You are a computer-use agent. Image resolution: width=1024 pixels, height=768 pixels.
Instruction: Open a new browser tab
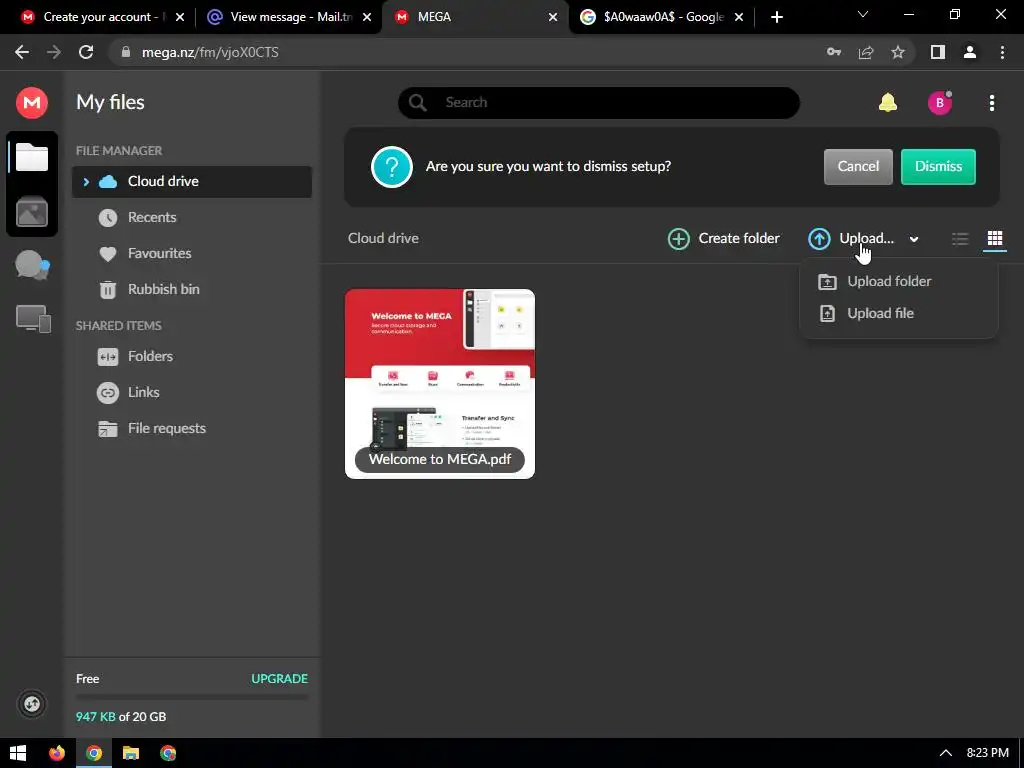tap(776, 17)
